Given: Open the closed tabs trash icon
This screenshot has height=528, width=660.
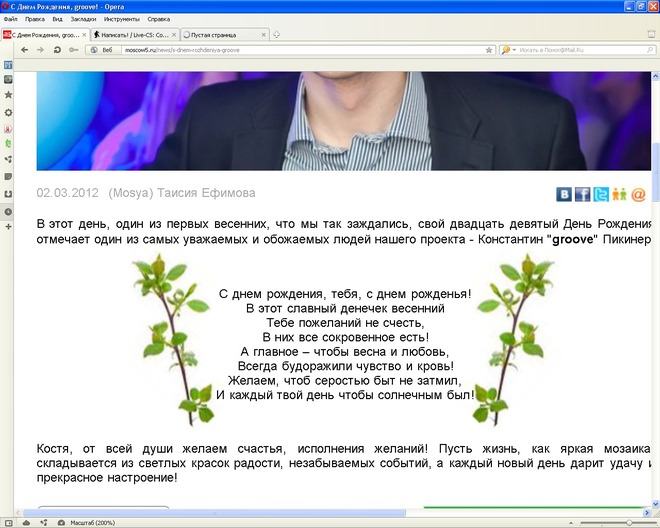Looking at the screenshot, I should [x=651, y=35].
